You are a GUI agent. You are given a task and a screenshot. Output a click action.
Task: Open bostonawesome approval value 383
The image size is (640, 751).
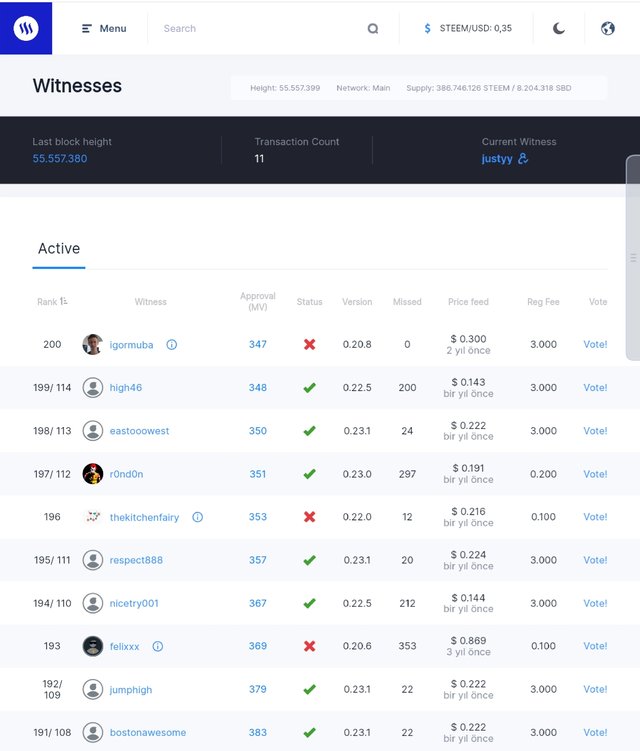click(258, 732)
